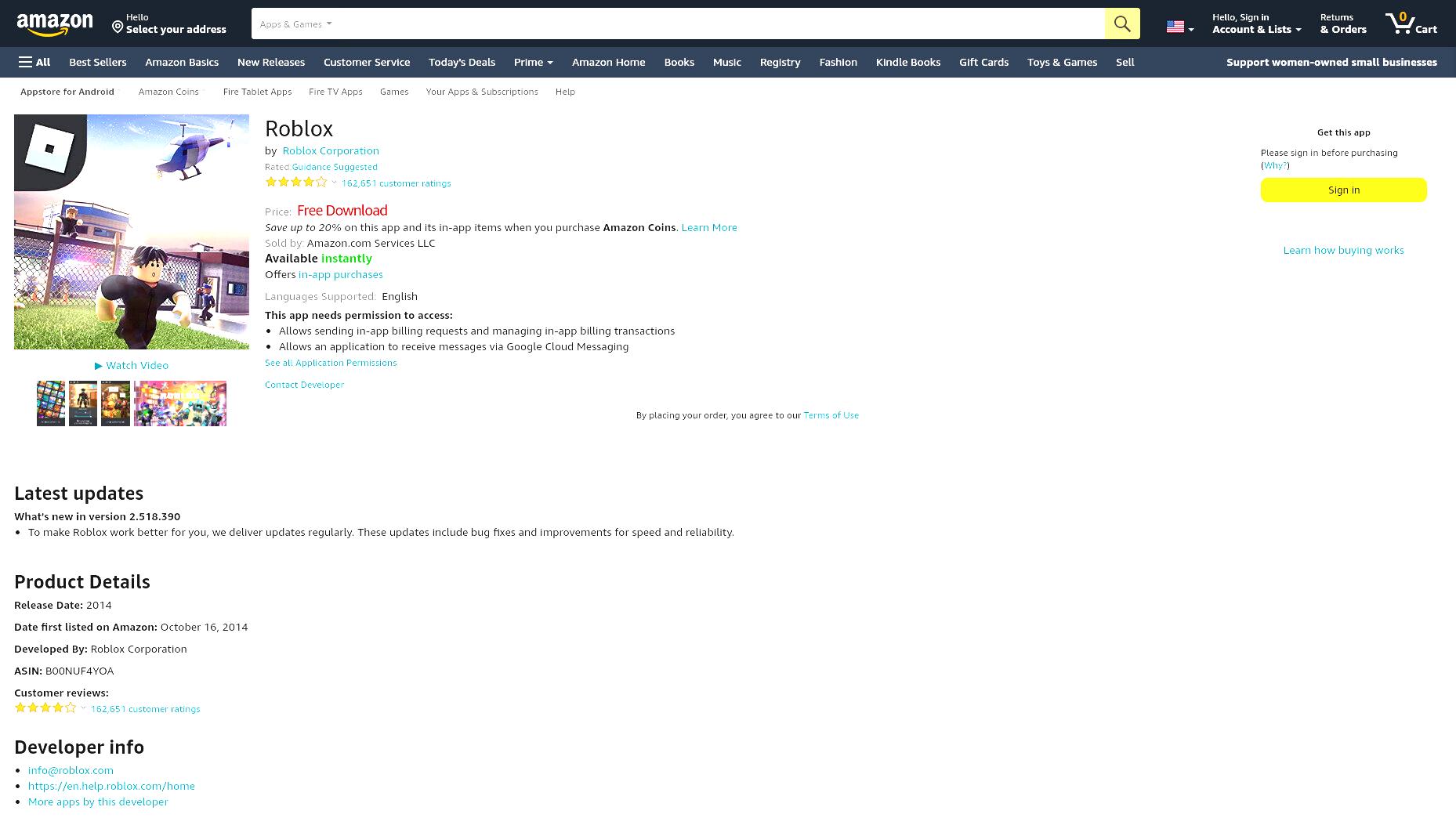Visit Customer Service
The image size is (1456, 825).
pyautogui.click(x=367, y=62)
